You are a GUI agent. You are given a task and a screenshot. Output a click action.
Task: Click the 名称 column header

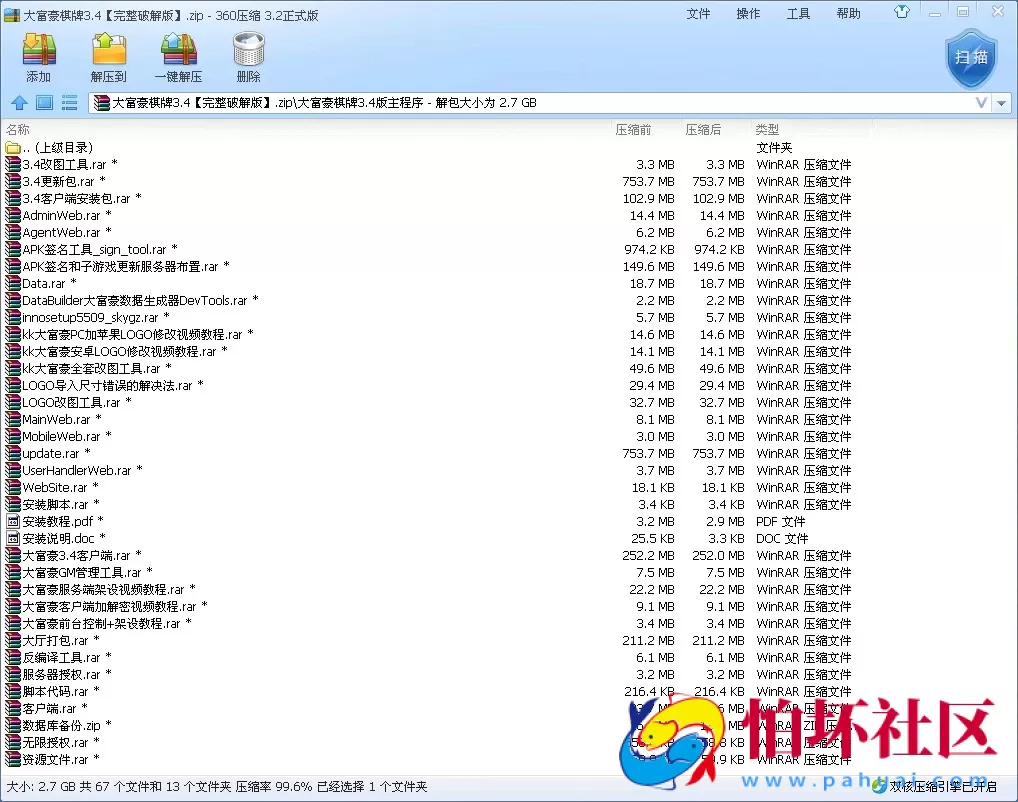coord(17,129)
